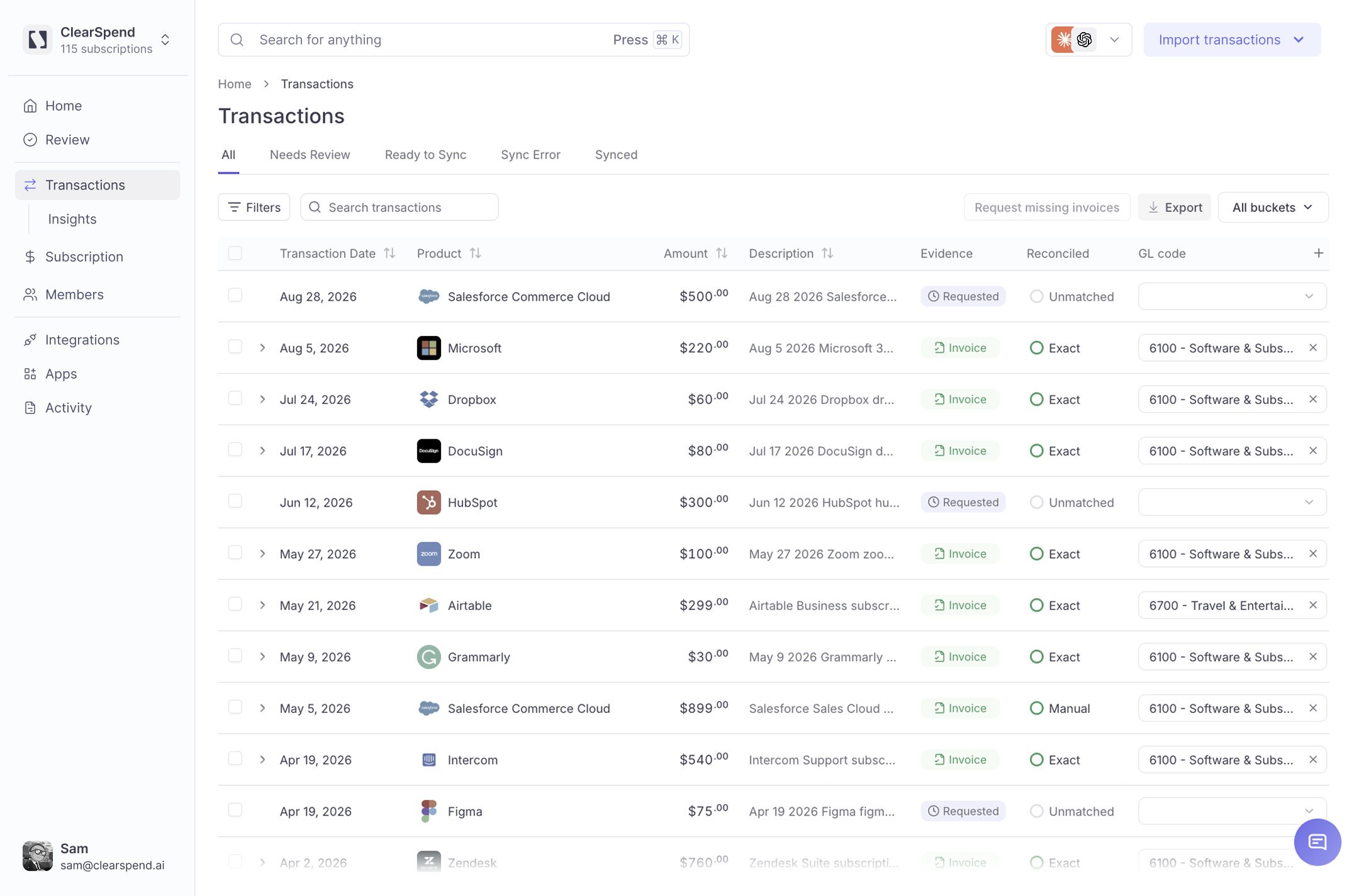Click the search magnifier in global search
The height and width of the screenshot is (896, 1359).
237,40
